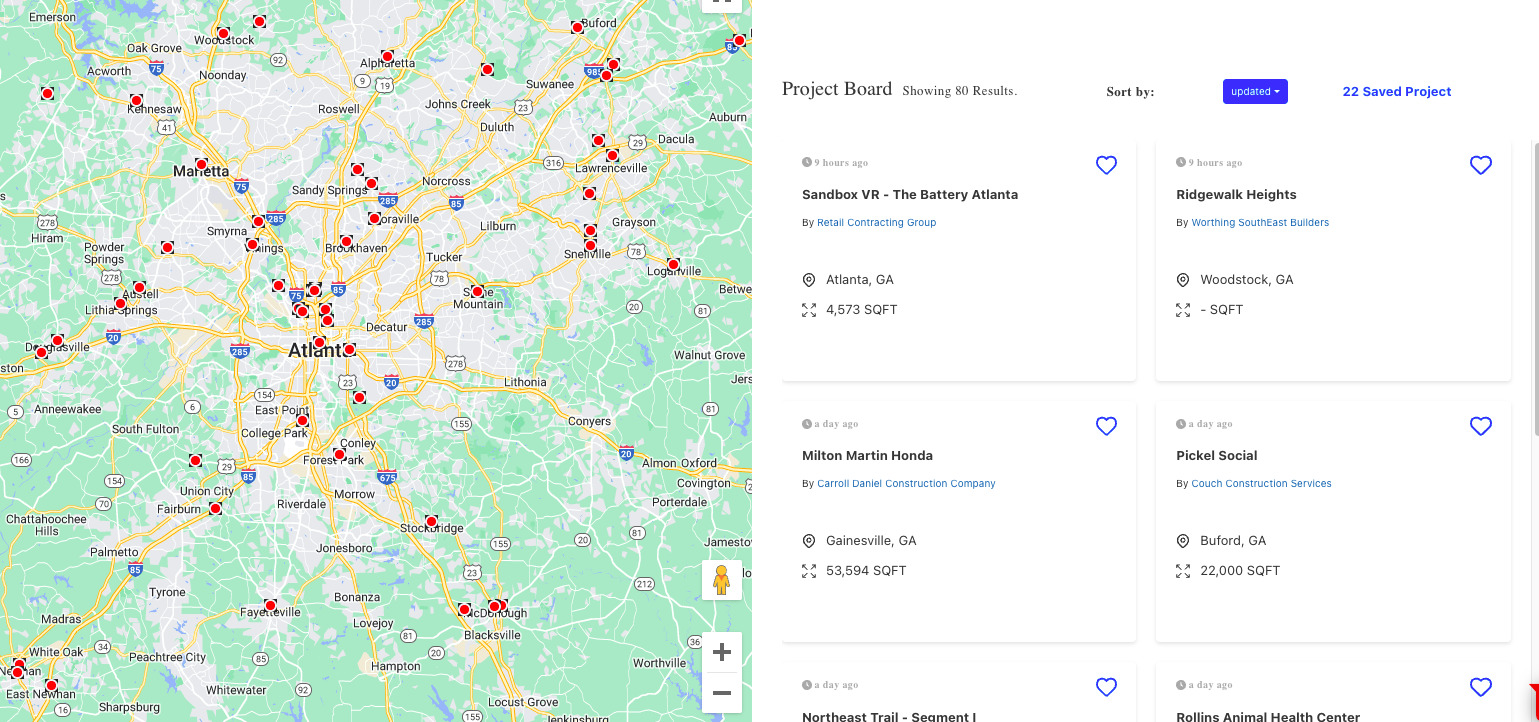The image size is (1539, 722).
Task: Visit Worthing SouthEast Builders page
Action: [x=1260, y=223]
